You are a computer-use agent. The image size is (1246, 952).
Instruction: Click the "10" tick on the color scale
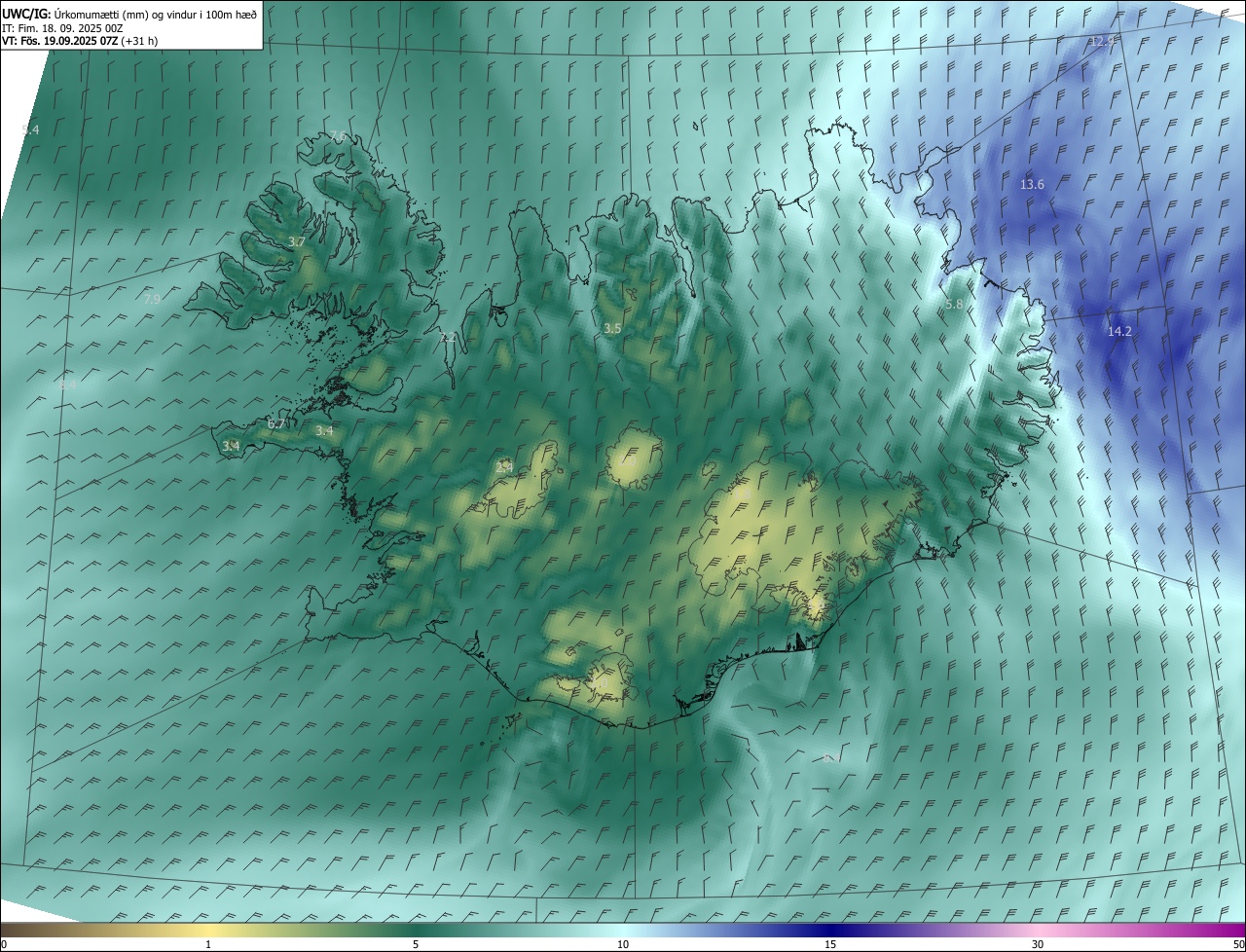click(623, 944)
